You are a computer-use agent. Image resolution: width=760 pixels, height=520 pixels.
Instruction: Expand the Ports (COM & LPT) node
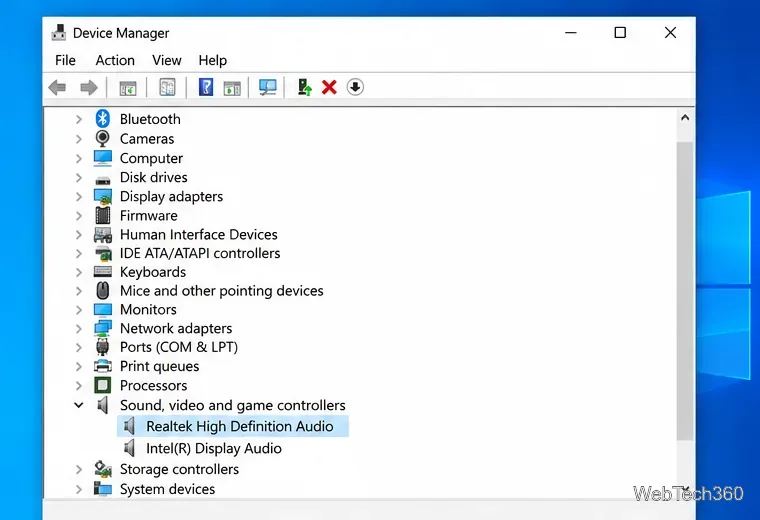coord(79,347)
